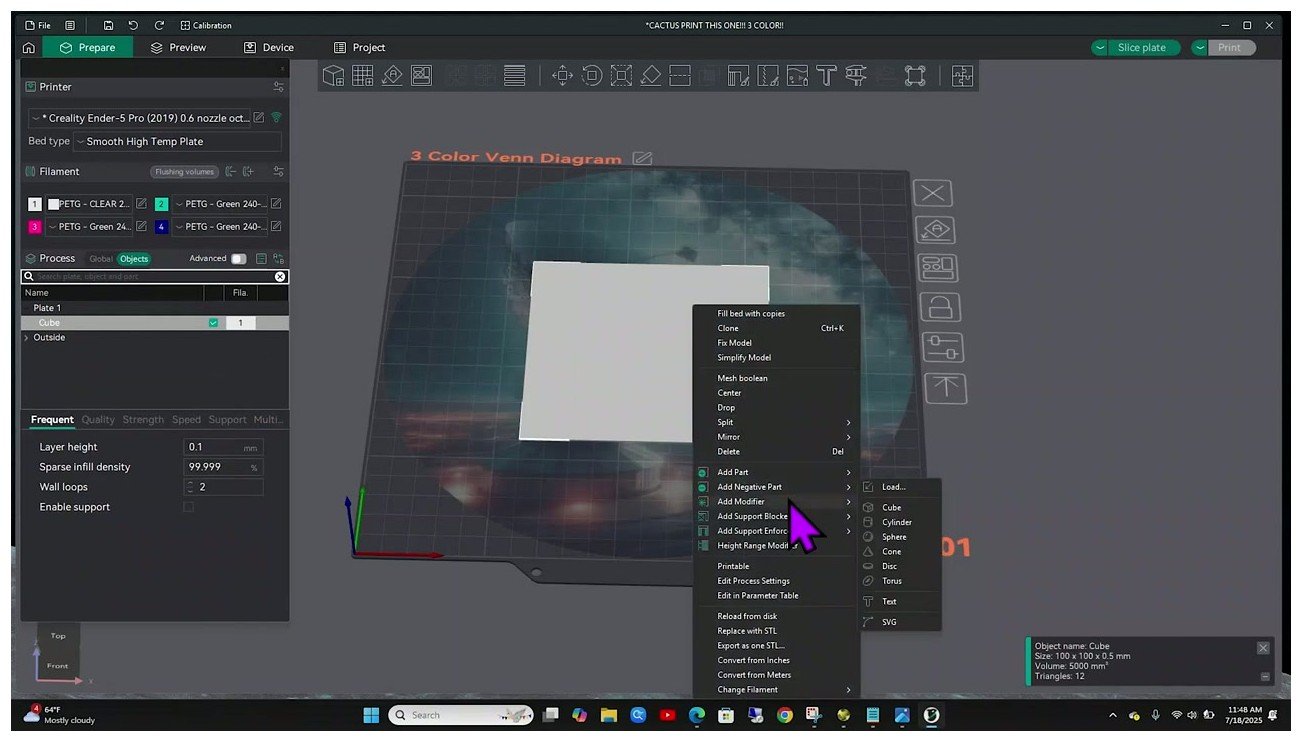Viewport: 1302px width, 742px height.
Task: Click the Assembly view icon in toolbar
Action: pos(915,75)
